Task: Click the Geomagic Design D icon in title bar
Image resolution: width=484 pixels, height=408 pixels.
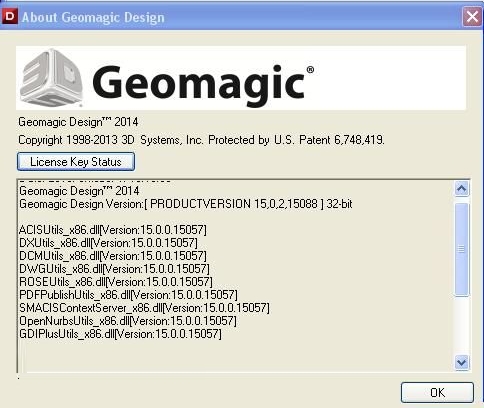Action: click(9, 16)
